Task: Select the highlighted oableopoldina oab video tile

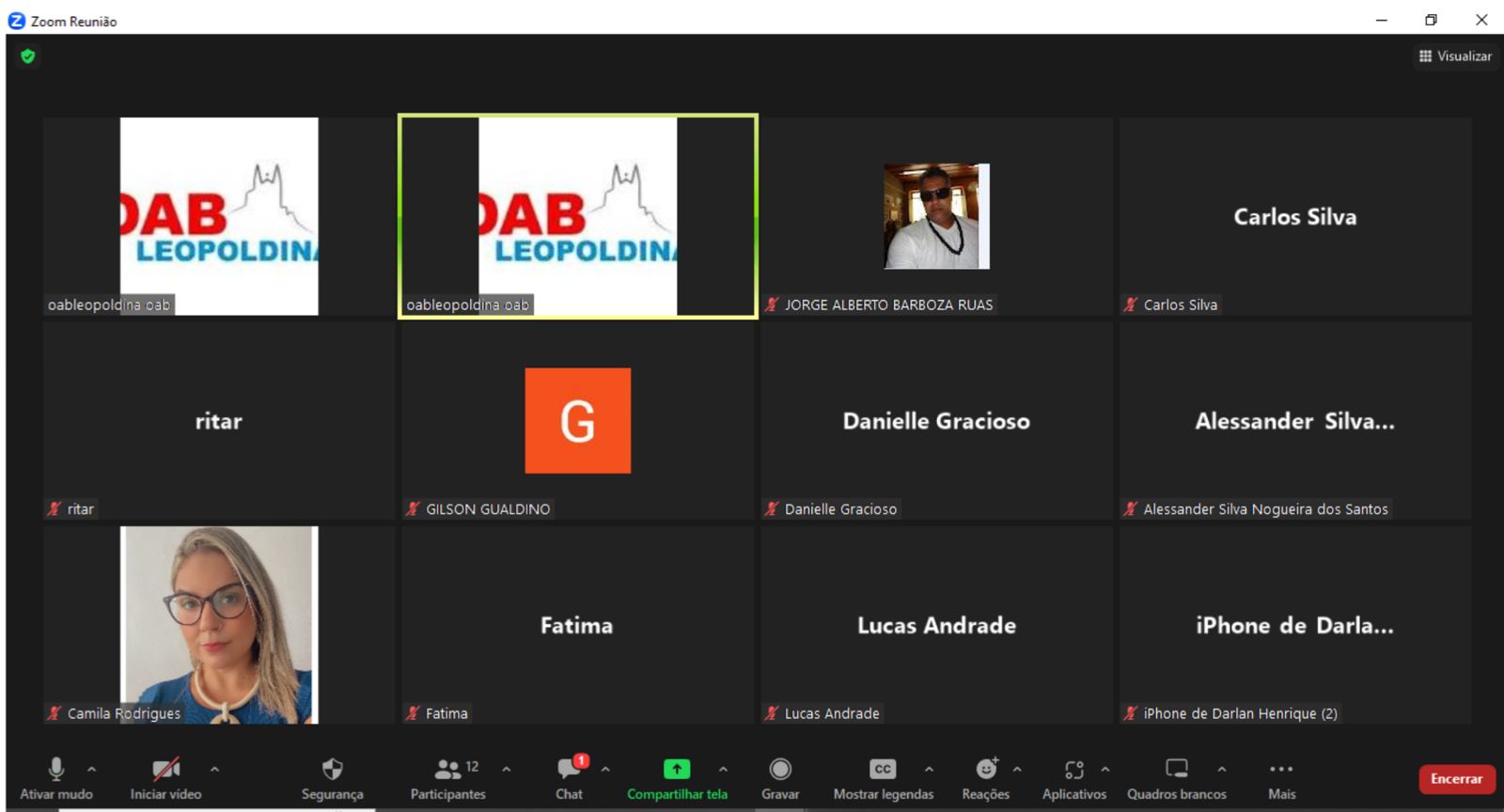Action: (578, 216)
